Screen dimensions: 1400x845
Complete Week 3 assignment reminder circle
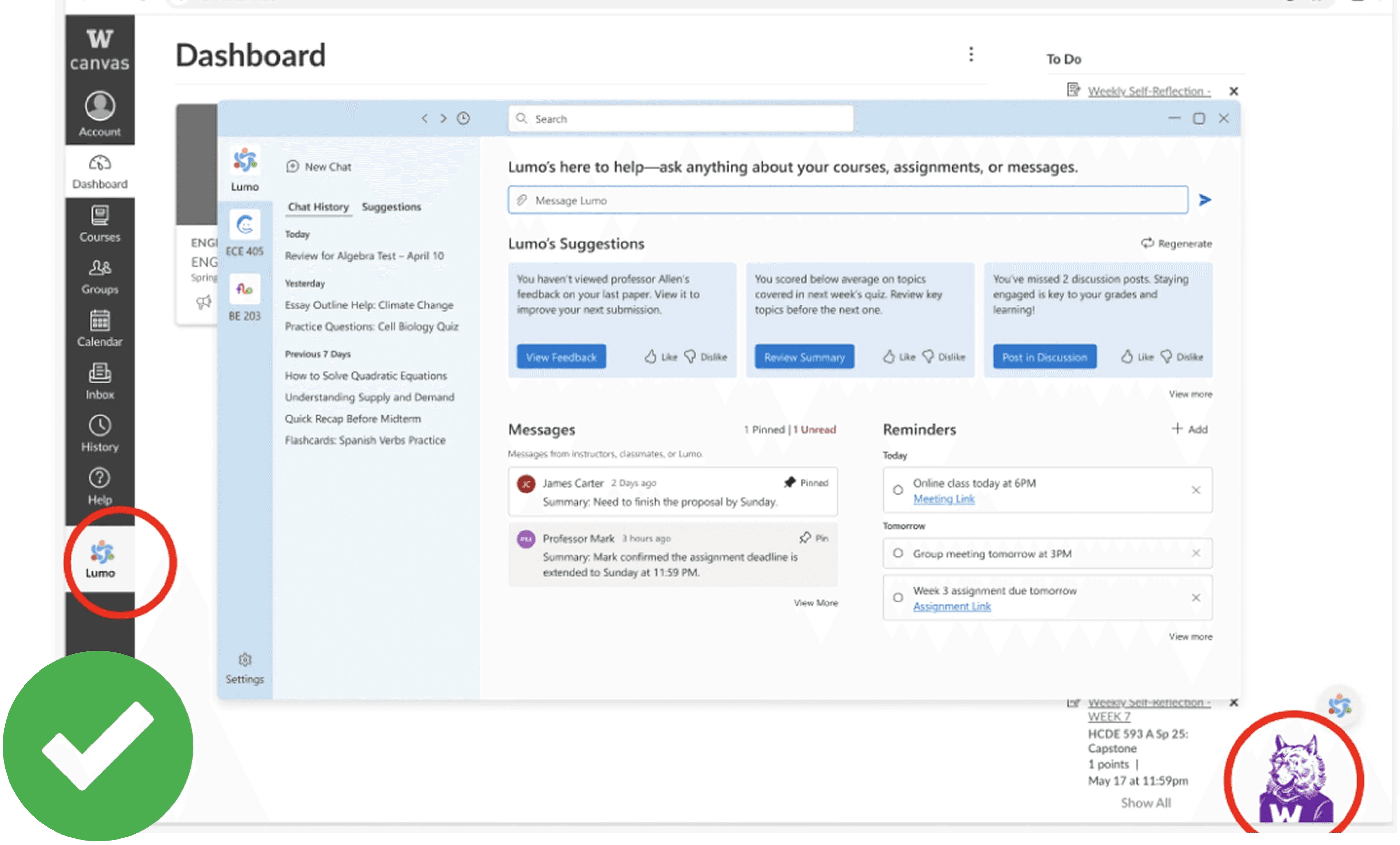tap(898, 597)
